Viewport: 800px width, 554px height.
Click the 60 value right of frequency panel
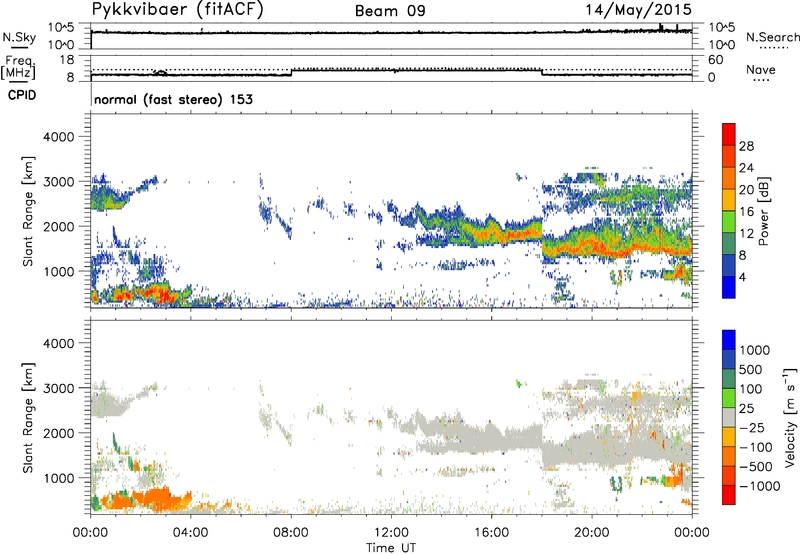pos(715,60)
